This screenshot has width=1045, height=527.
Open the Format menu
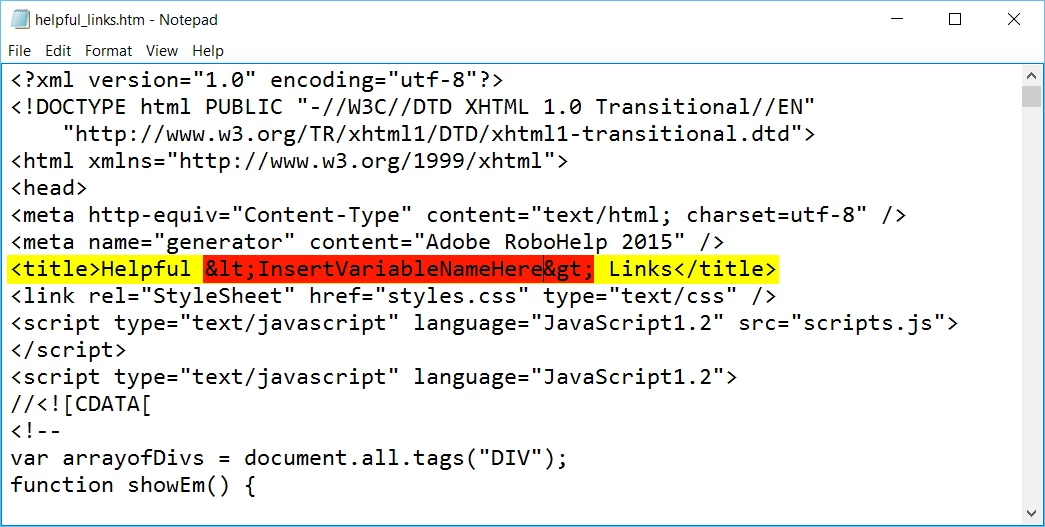pos(109,51)
